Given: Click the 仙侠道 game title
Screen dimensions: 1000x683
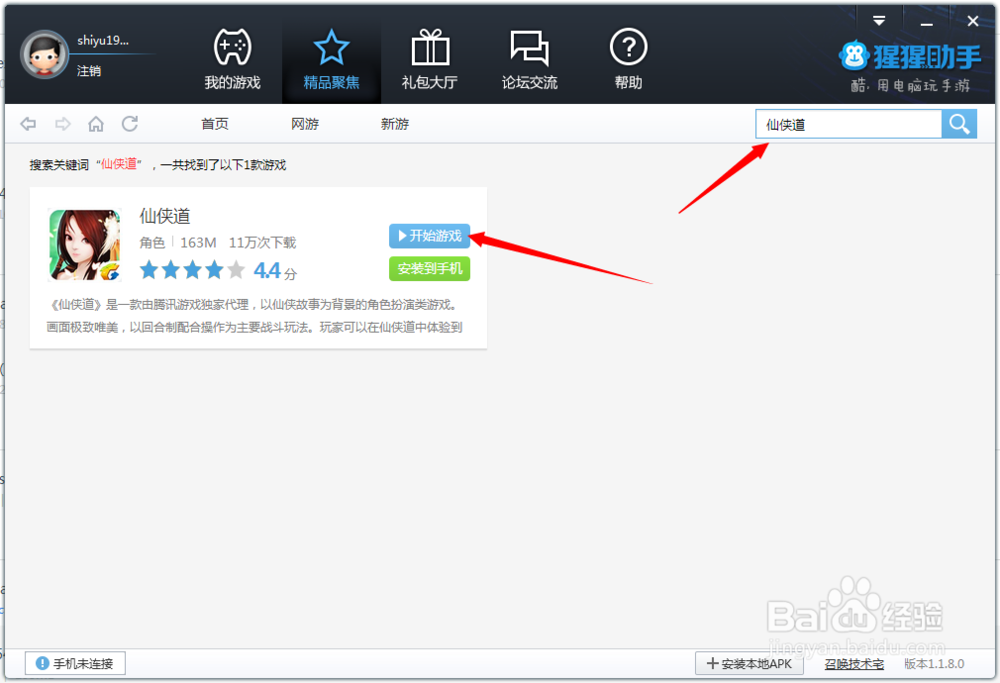Looking at the screenshot, I should tap(165, 216).
